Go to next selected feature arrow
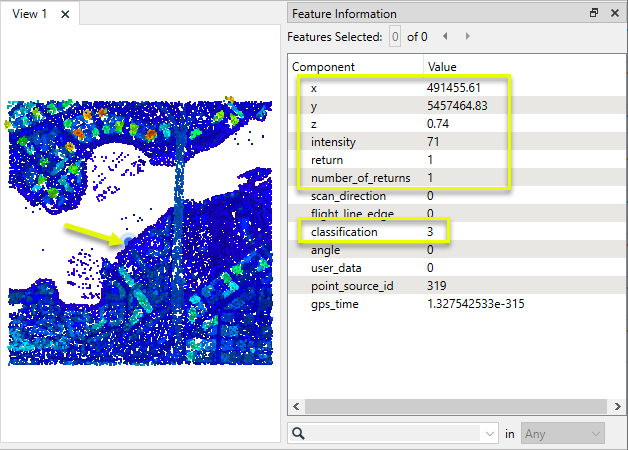The width and height of the screenshot is (628, 450). point(468,37)
